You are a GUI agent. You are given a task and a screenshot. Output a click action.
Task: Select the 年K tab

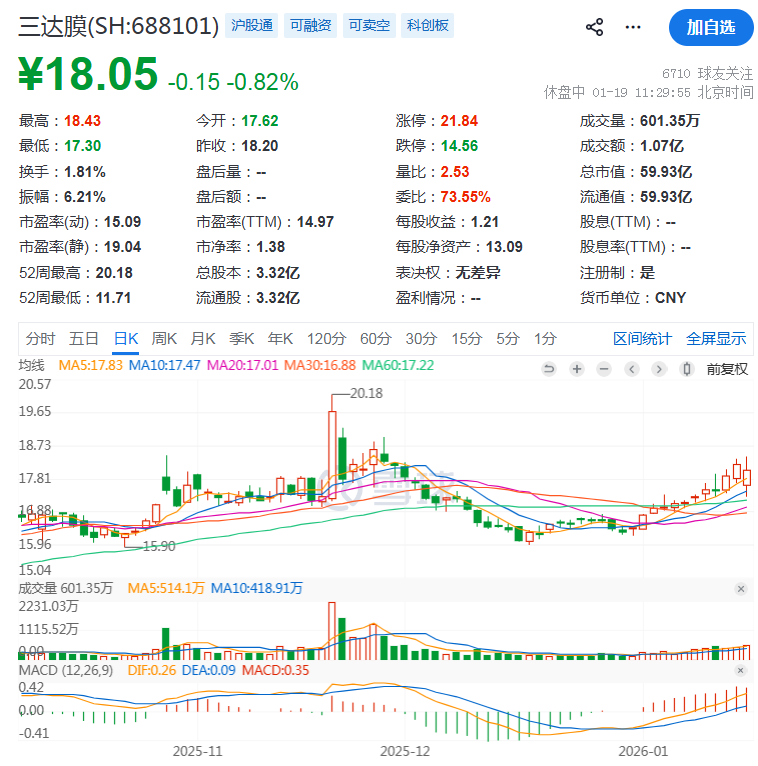coord(280,339)
